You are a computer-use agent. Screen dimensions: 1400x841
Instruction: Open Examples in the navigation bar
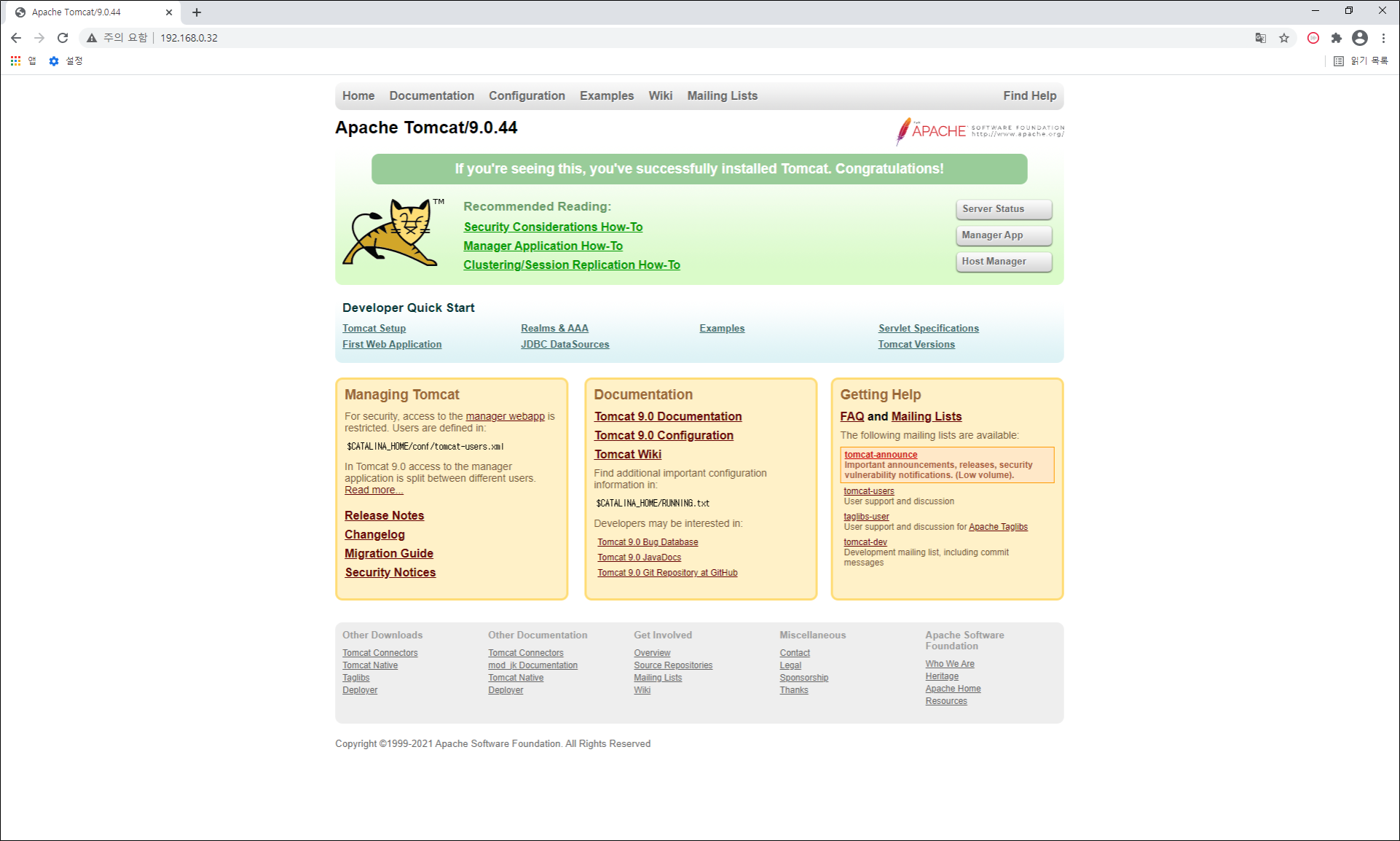(607, 95)
